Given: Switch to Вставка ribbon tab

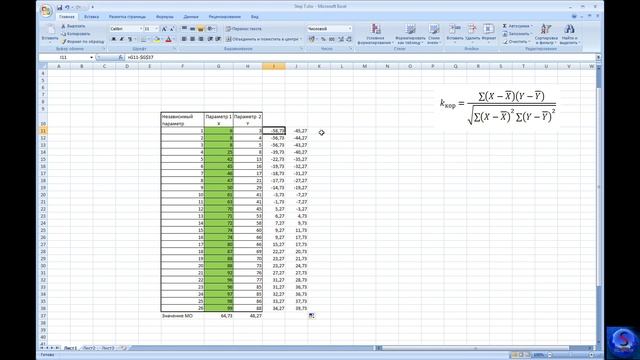Looking at the screenshot, I should [91, 17].
